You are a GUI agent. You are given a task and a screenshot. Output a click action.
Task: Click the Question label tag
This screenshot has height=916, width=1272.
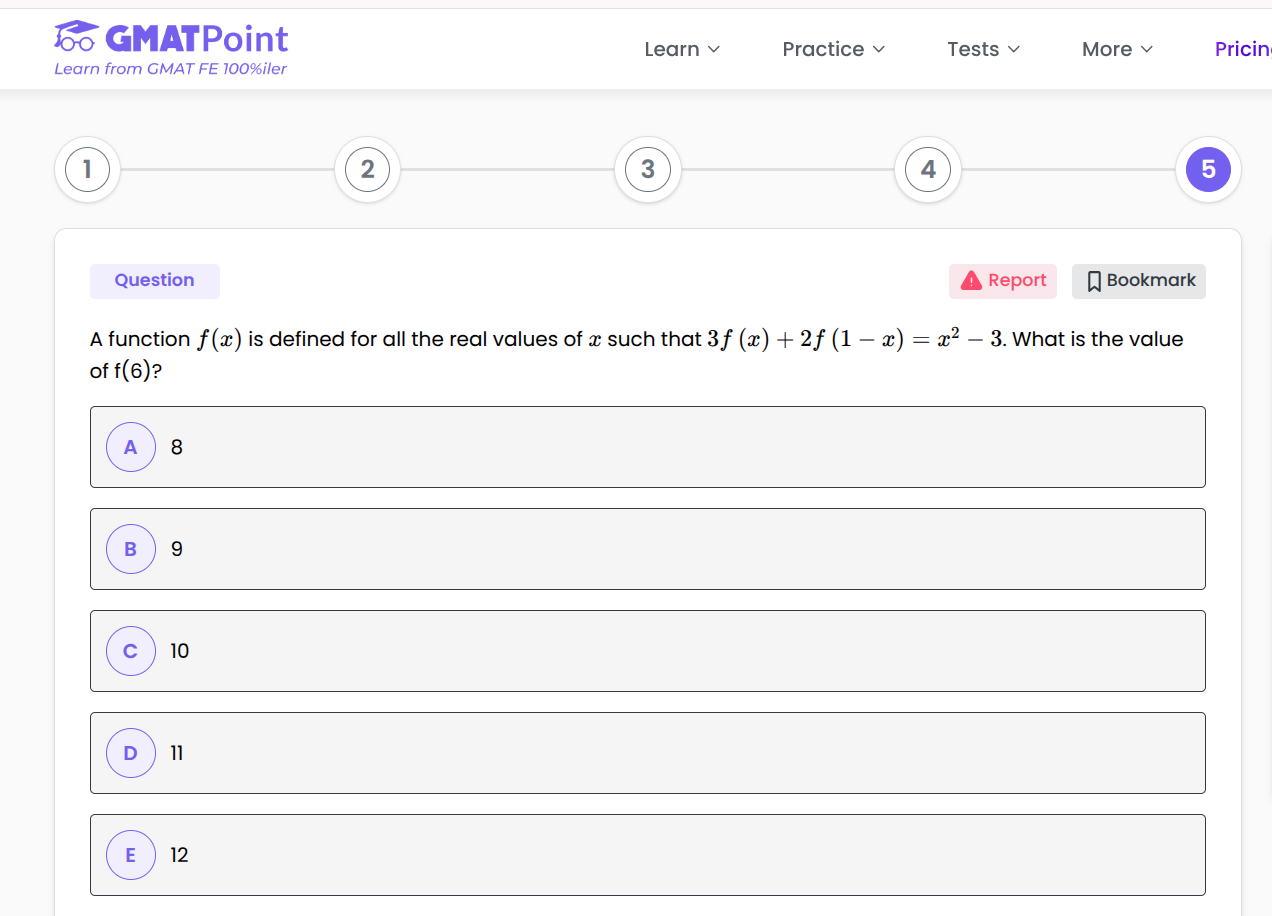click(155, 281)
